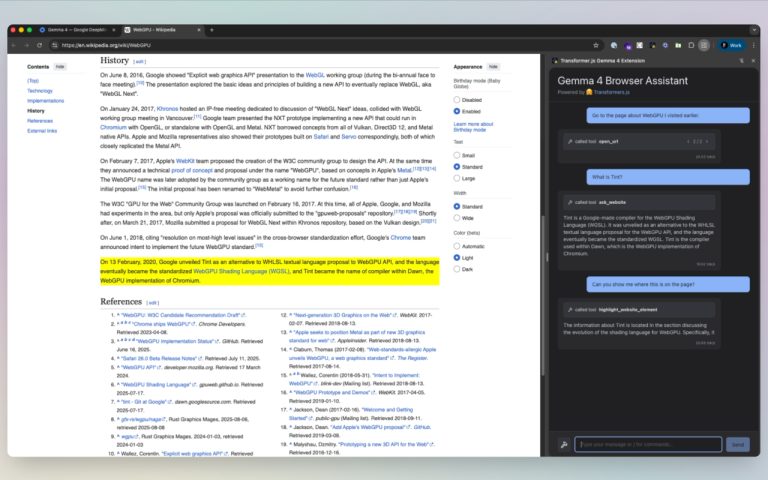Open a new browser tab
This screenshot has height=480, width=768.
pyautogui.click(x=212, y=30)
